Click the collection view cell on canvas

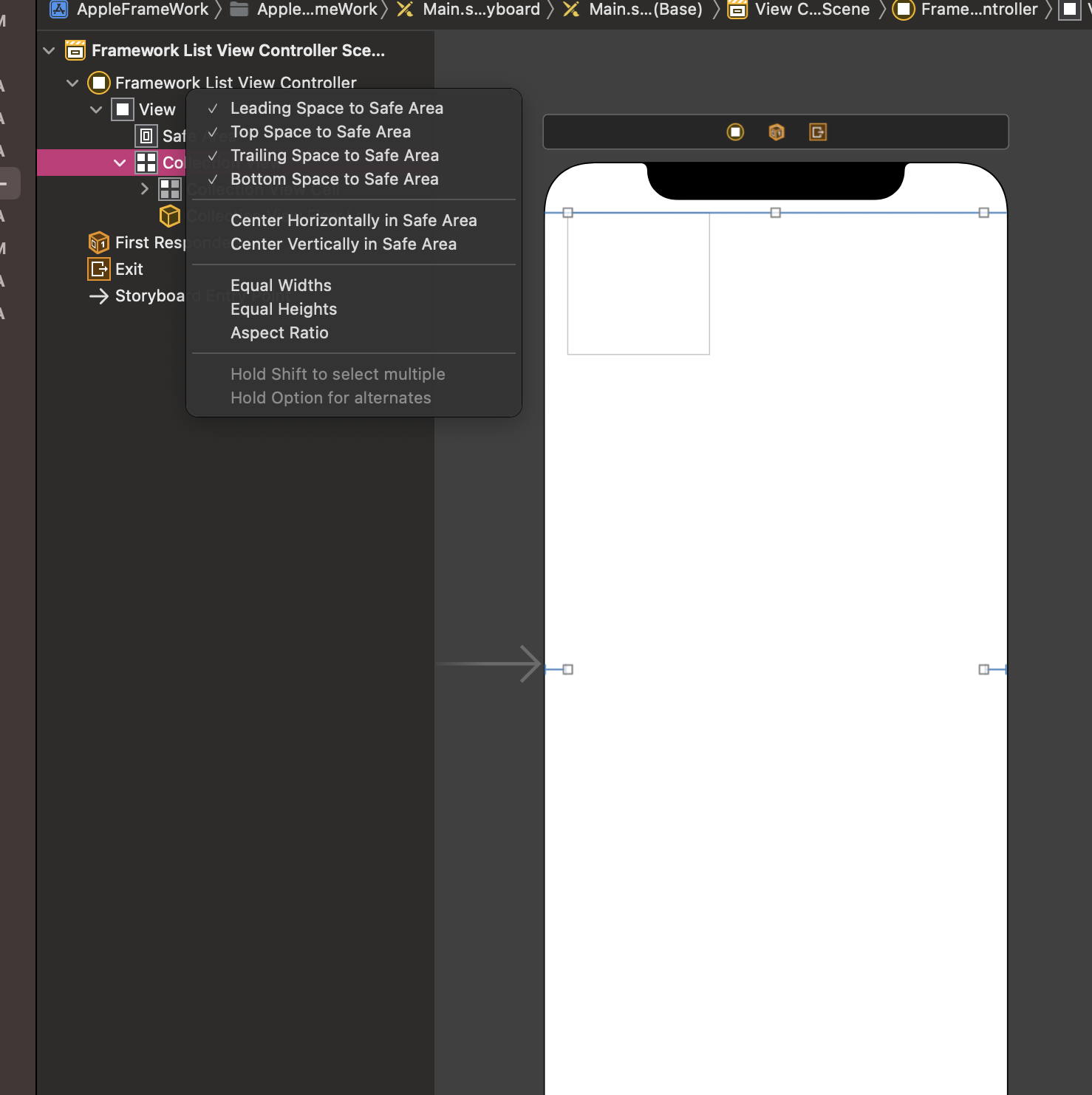[x=638, y=284]
